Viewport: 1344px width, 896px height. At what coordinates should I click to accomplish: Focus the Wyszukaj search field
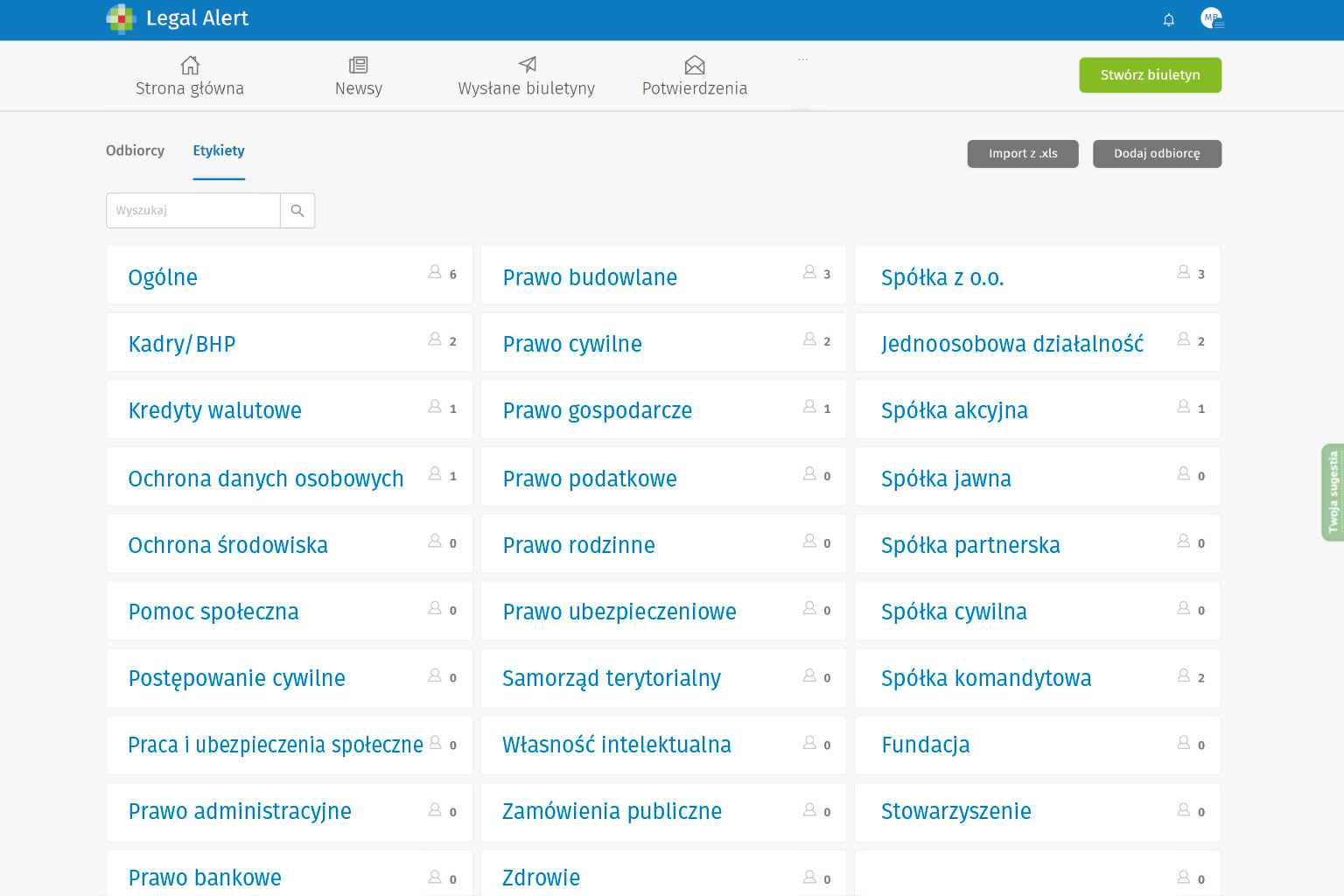pyautogui.click(x=193, y=211)
